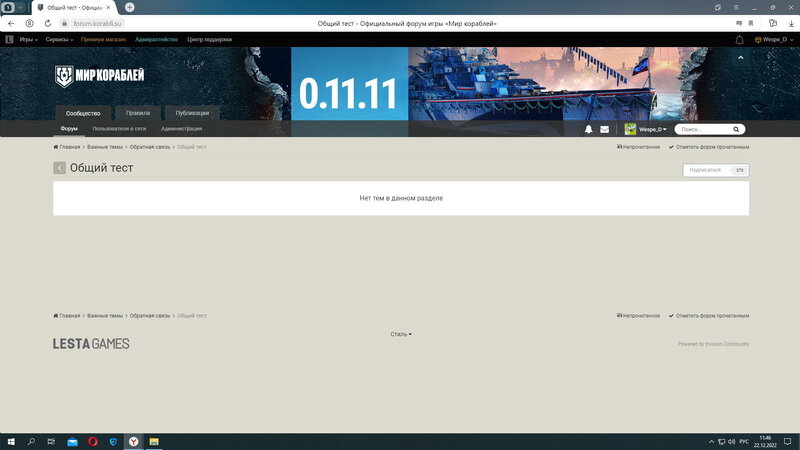800x450 pixels.
Task: Open Windows taskbar search
Action: pos(31,441)
